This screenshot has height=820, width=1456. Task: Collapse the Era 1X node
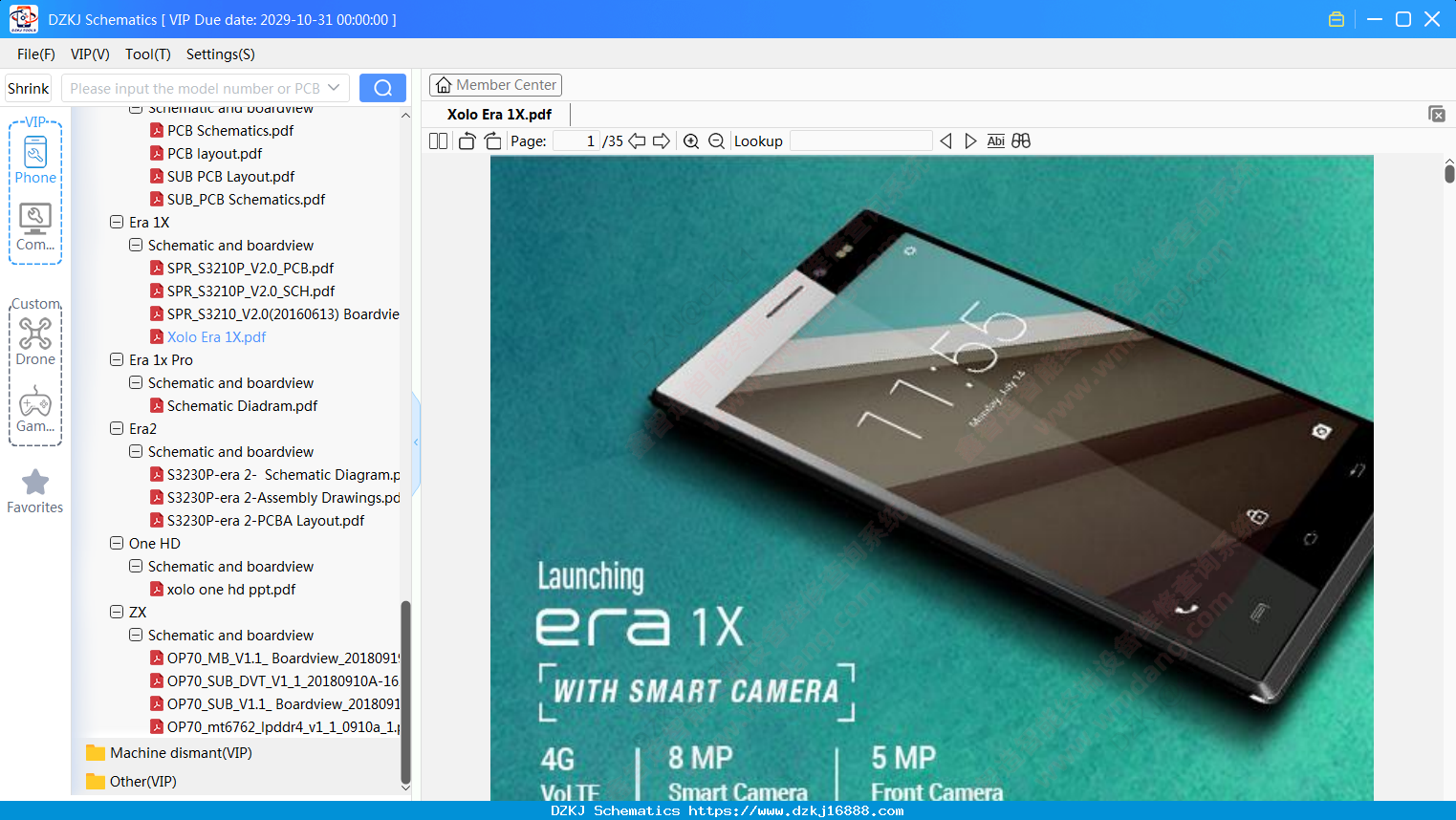117,223
